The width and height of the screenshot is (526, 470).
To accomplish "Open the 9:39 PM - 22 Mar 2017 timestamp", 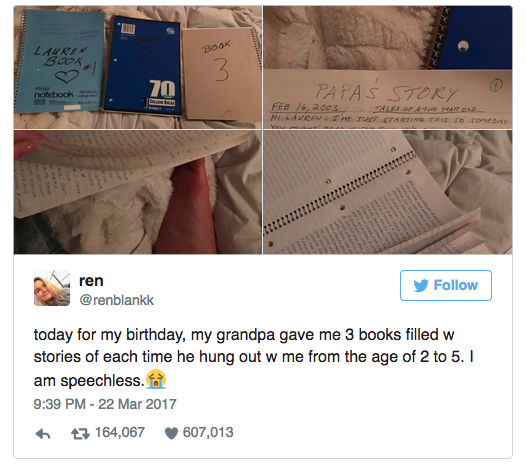I will 105,404.
